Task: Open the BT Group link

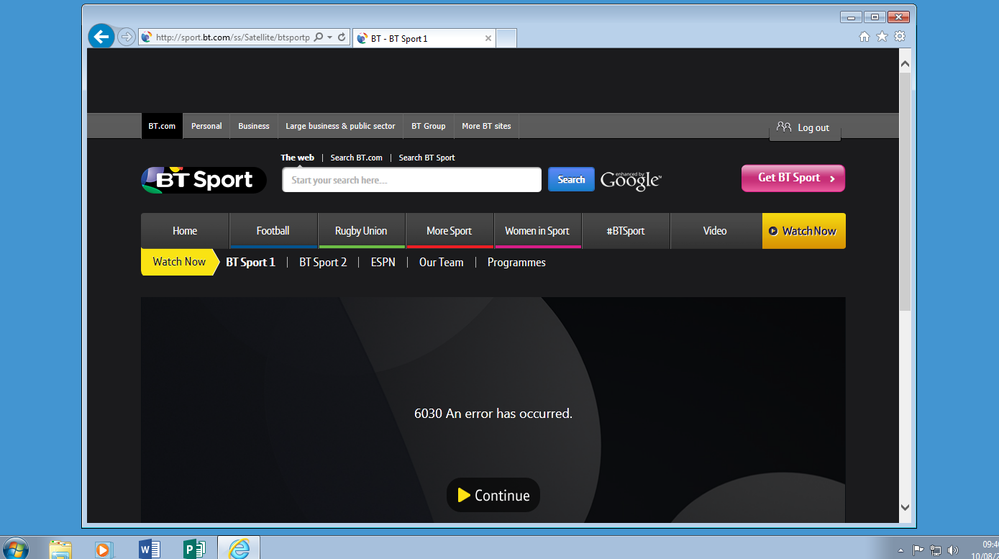Action: coord(428,126)
